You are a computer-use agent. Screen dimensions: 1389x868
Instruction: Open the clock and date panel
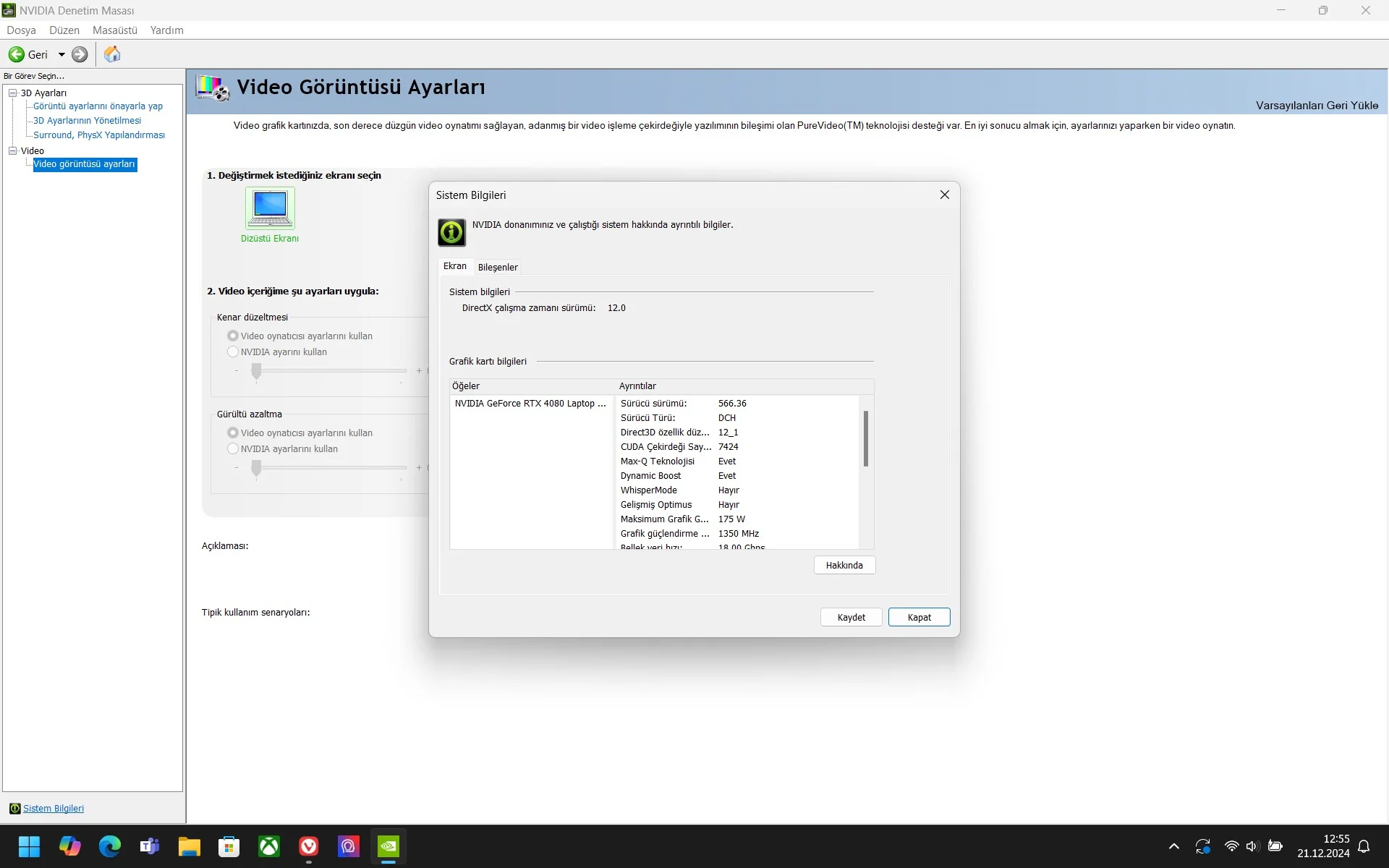coord(1323,846)
